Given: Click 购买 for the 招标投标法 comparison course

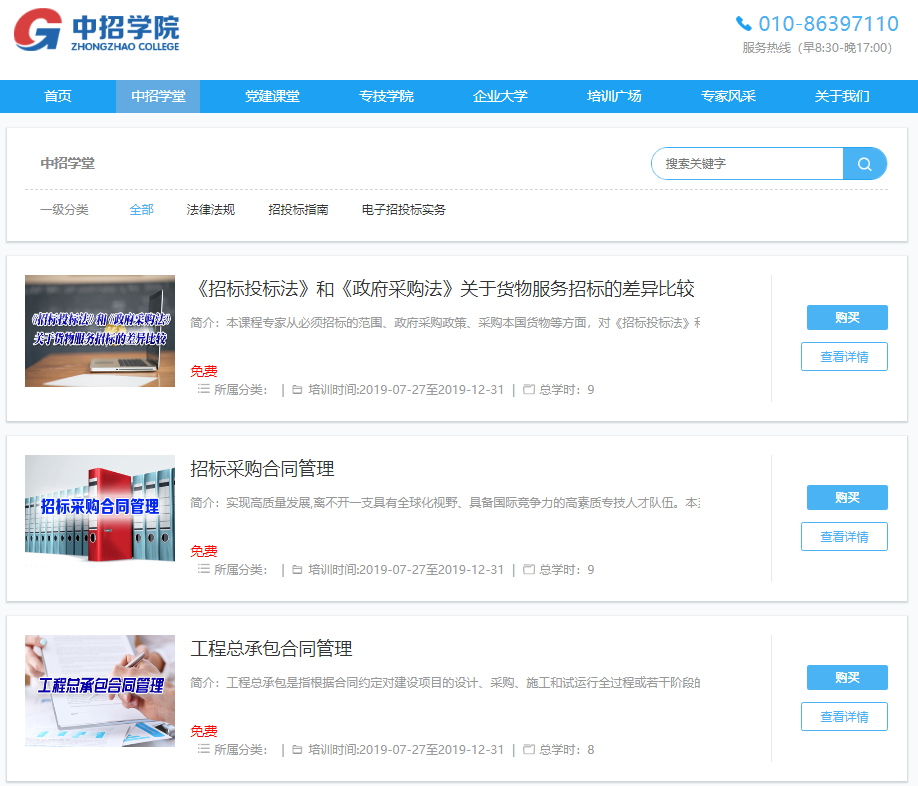Looking at the screenshot, I should (x=847, y=318).
